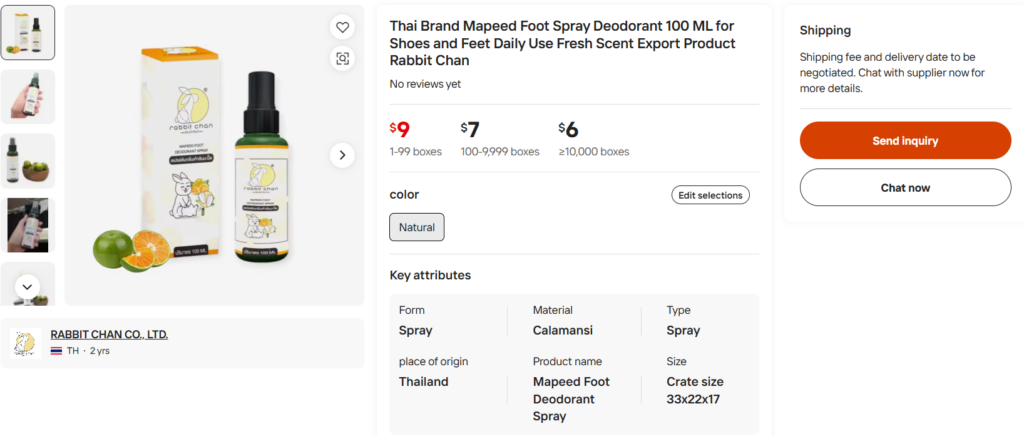View thumbnail of hand holding bottle
Viewport: 1024px width, 436px height.
(27, 97)
